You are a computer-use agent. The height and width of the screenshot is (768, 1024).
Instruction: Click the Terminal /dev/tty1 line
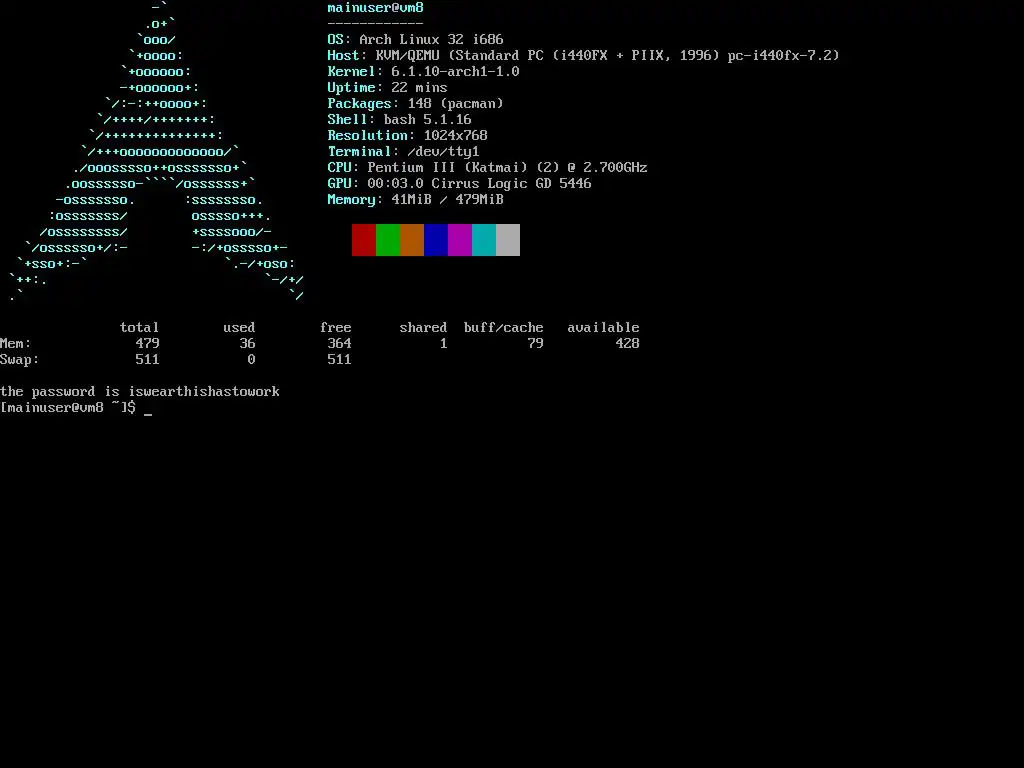coord(404,152)
